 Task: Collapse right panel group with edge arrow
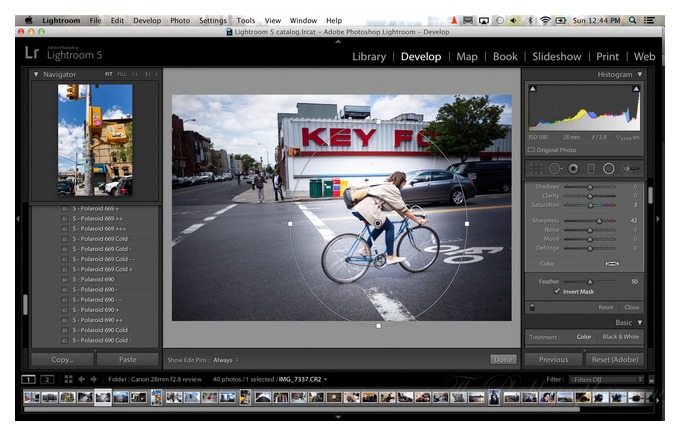coord(658,219)
